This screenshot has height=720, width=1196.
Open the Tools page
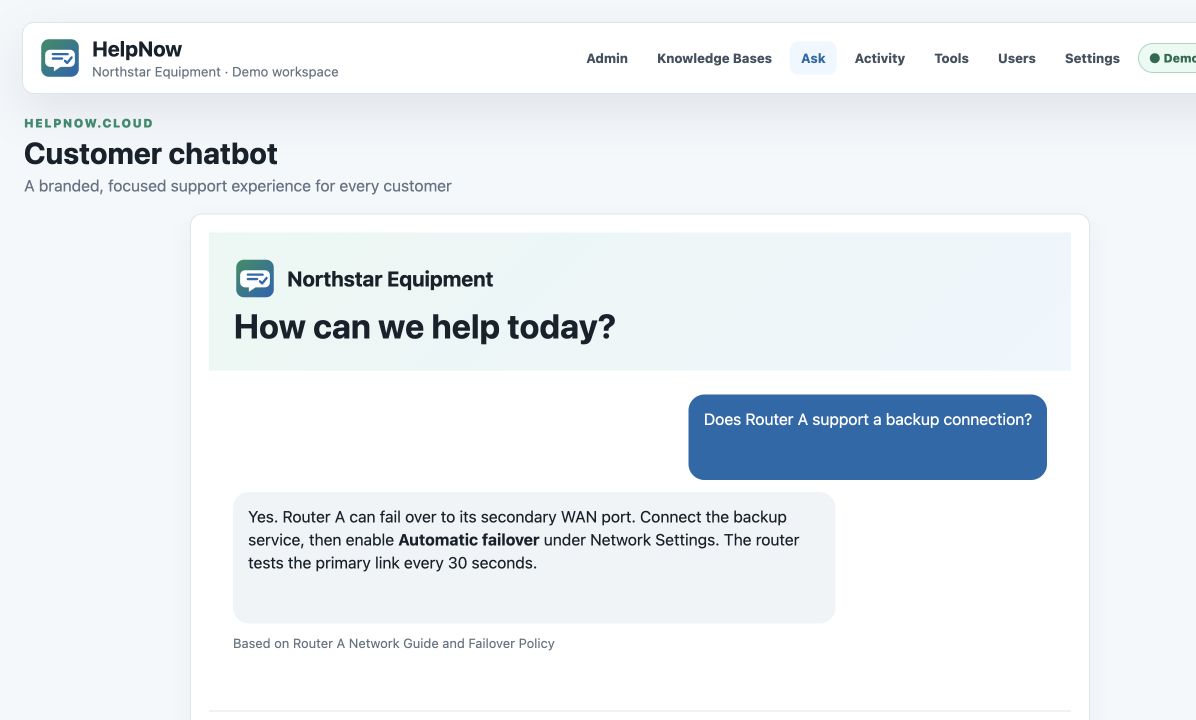point(951,58)
